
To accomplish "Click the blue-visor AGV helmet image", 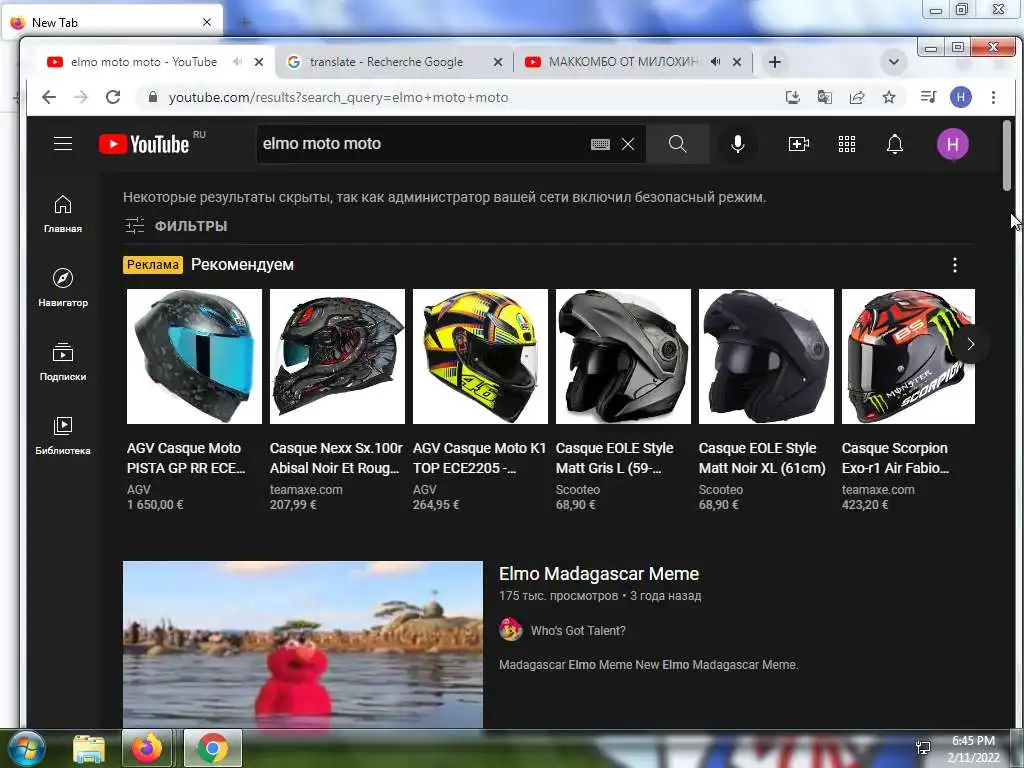I will tap(194, 357).
